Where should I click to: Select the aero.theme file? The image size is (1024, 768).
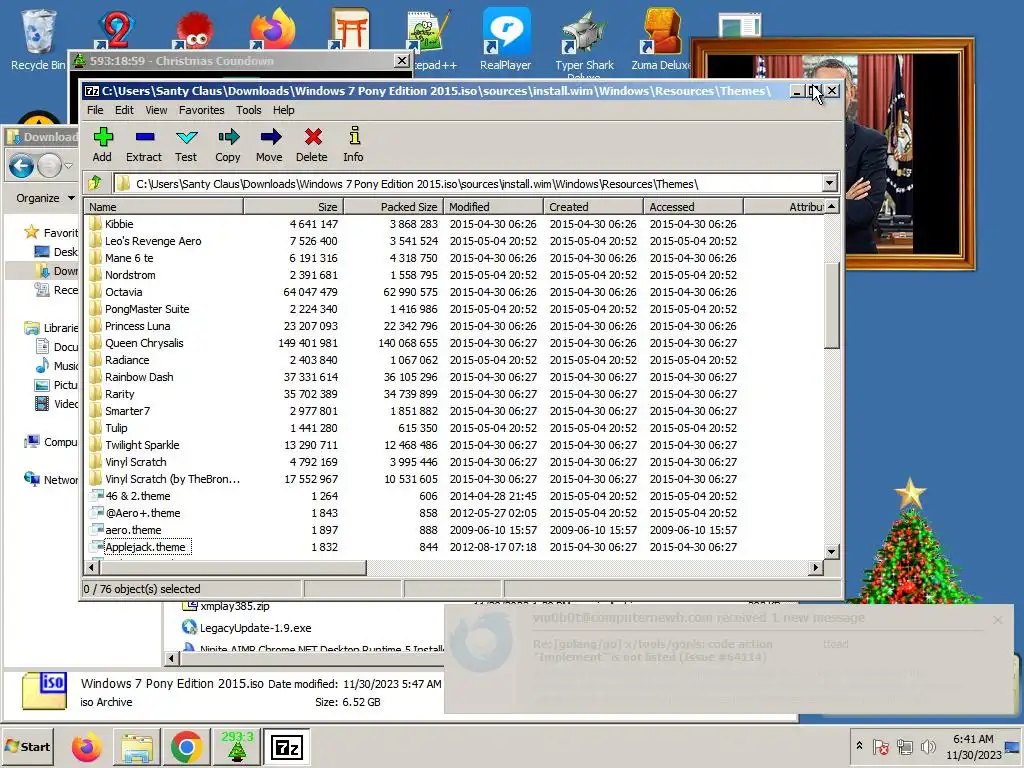pyautogui.click(x=133, y=530)
